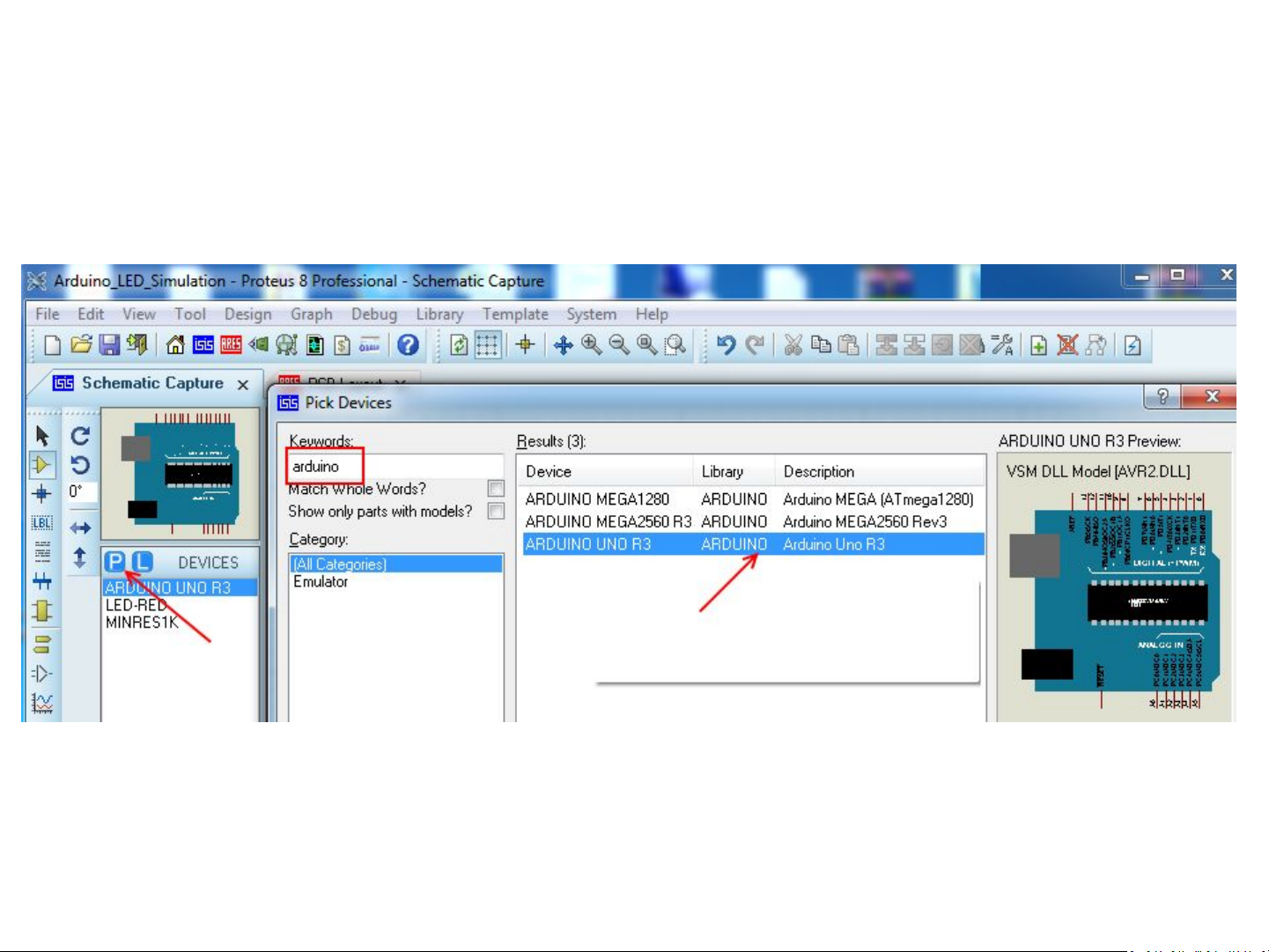The height and width of the screenshot is (952, 1269).
Task: Click the Cut scissors icon
Action: (x=793, y=345)
